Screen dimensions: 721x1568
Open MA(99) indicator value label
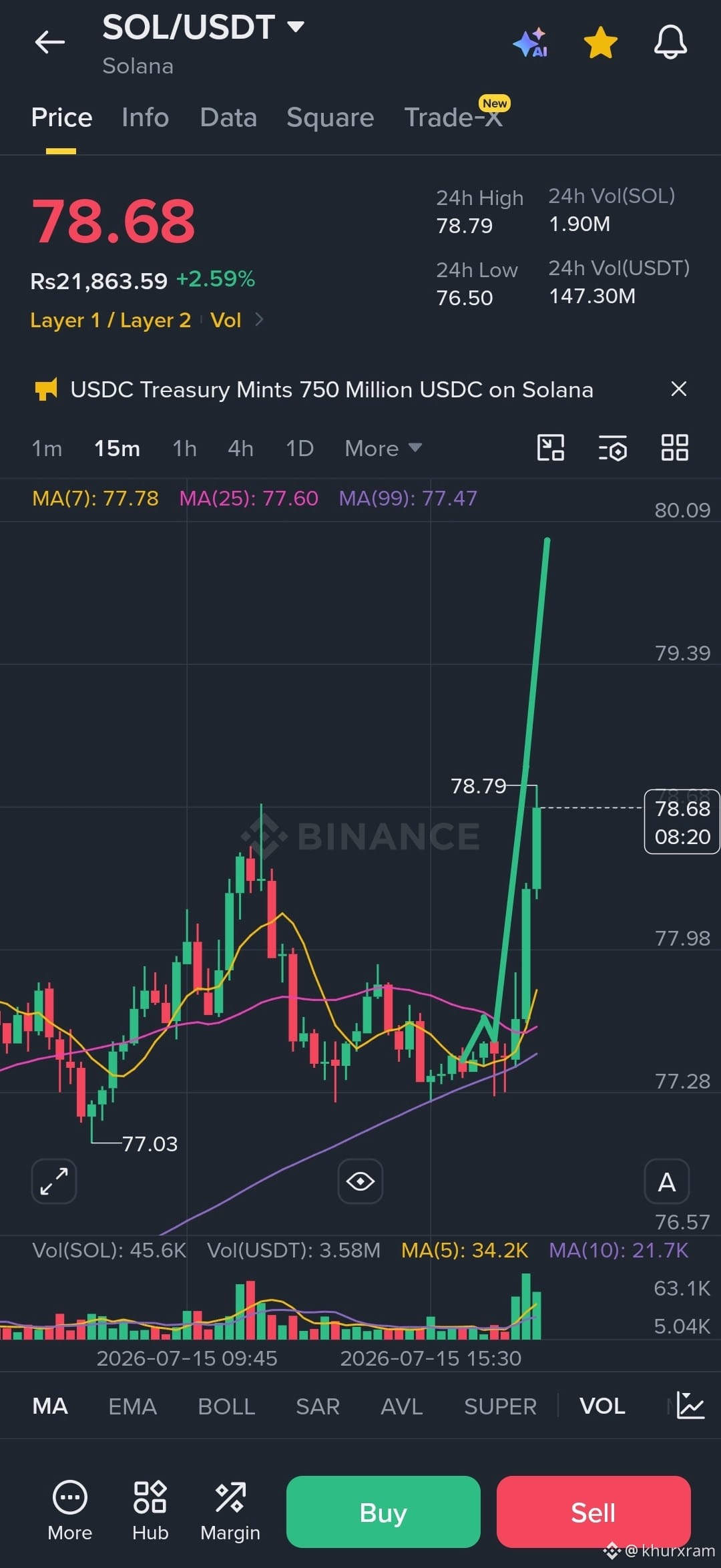pos(408,498)
